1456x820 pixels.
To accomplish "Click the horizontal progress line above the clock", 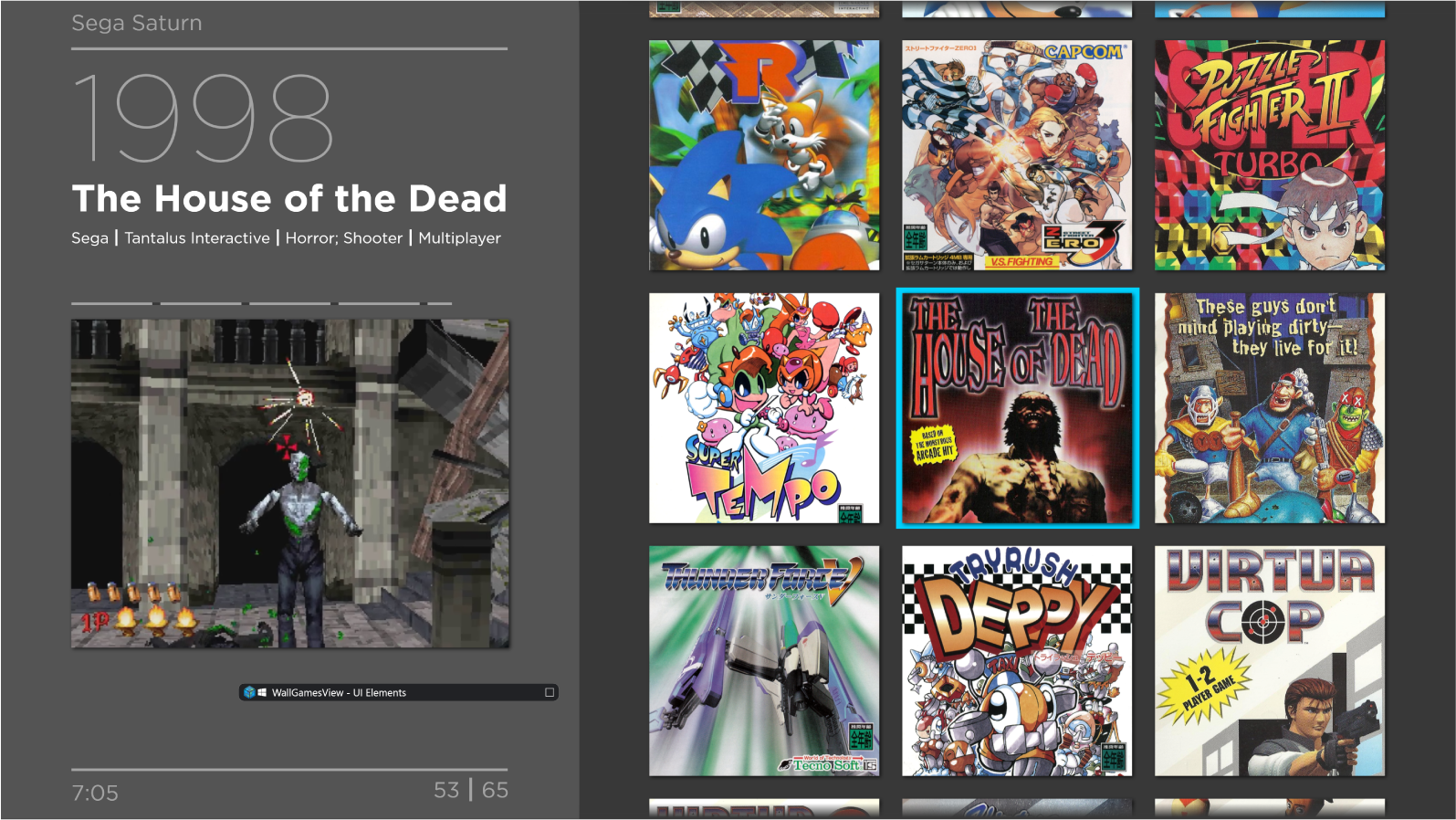I will coord(289,770).
